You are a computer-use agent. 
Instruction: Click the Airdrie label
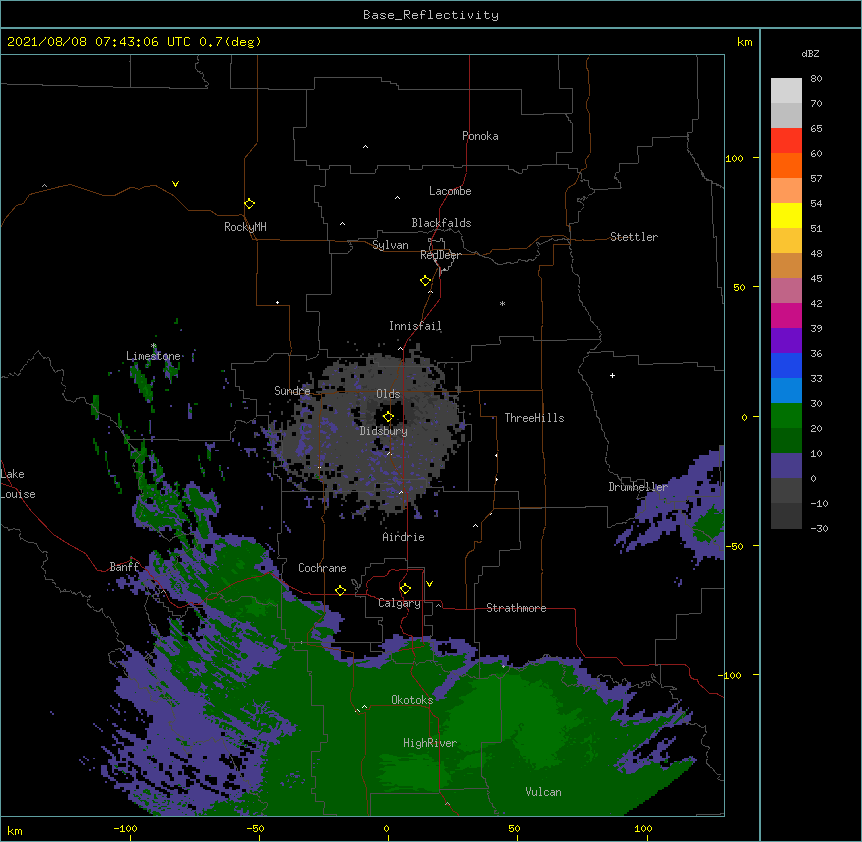click(x=403, y=537)
